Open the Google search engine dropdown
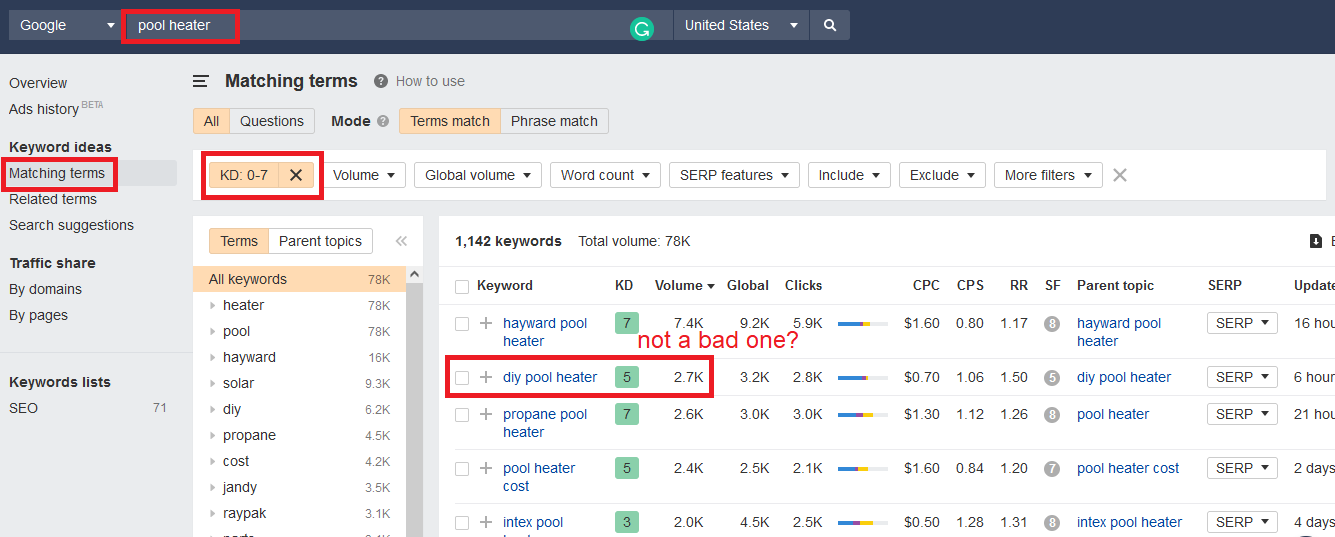The width and height of the screenshot is (1335, 537). pyautogui.click(x=66, y=25)
